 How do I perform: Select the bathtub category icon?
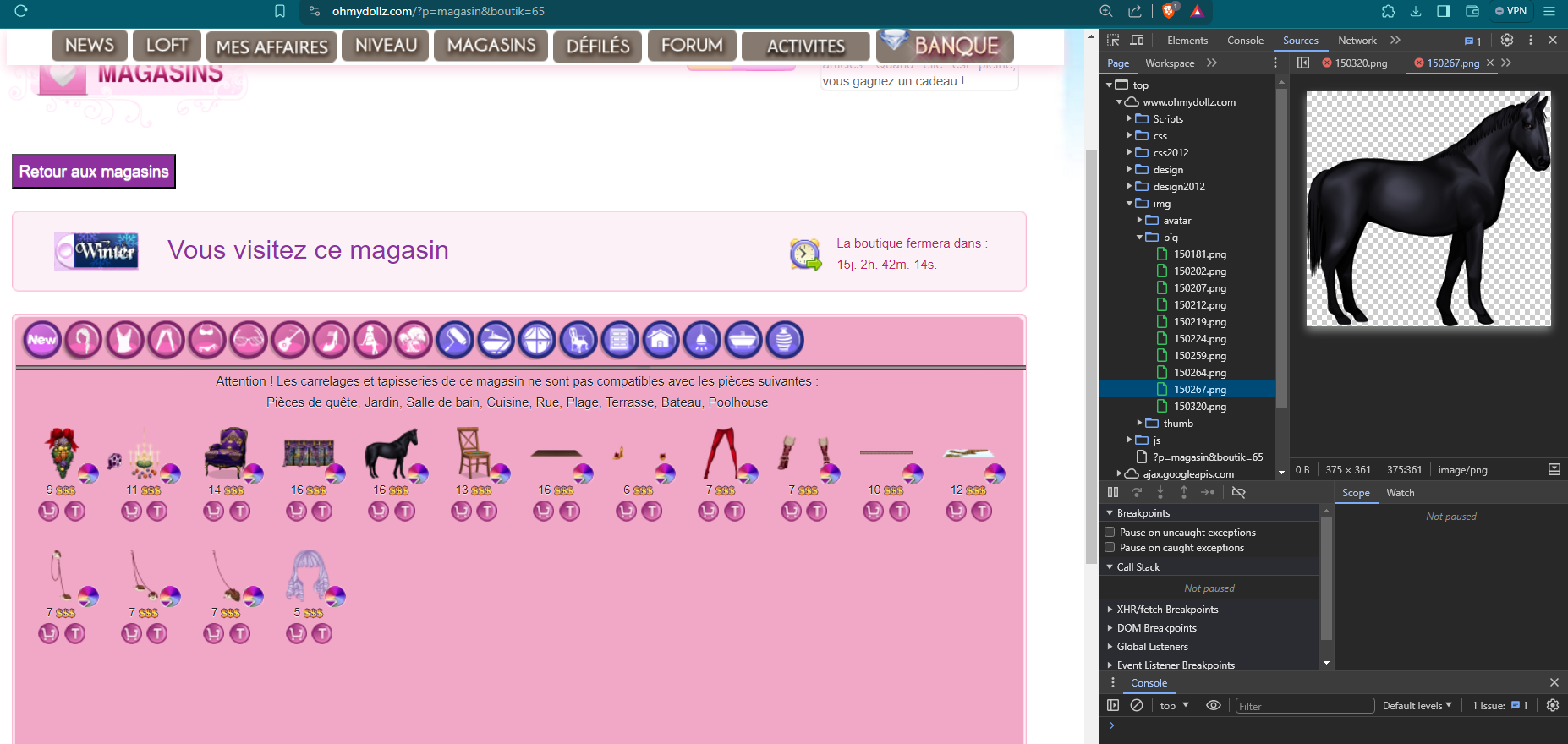743,340
